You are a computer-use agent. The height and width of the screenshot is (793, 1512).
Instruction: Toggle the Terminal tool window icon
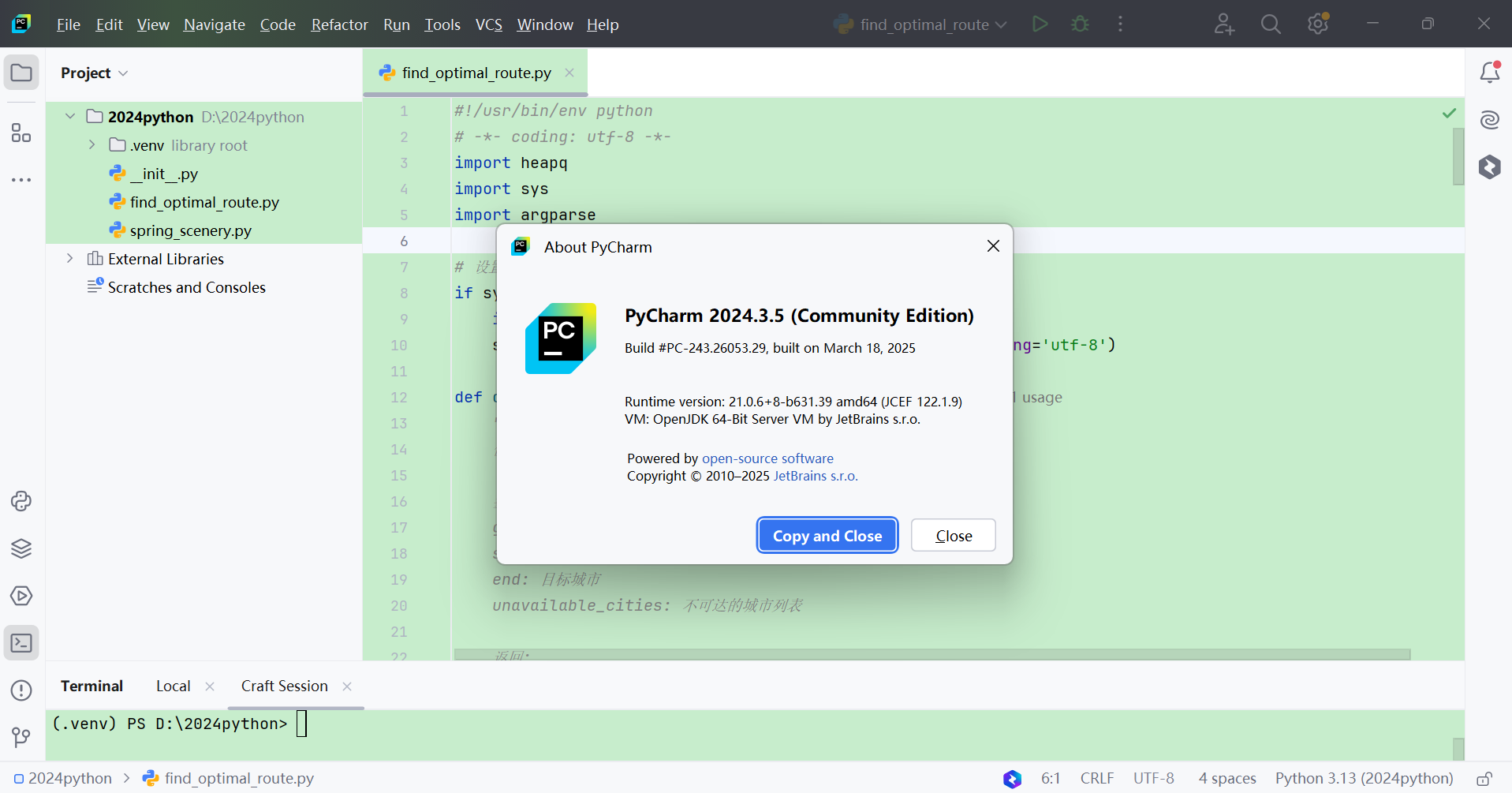21,643
